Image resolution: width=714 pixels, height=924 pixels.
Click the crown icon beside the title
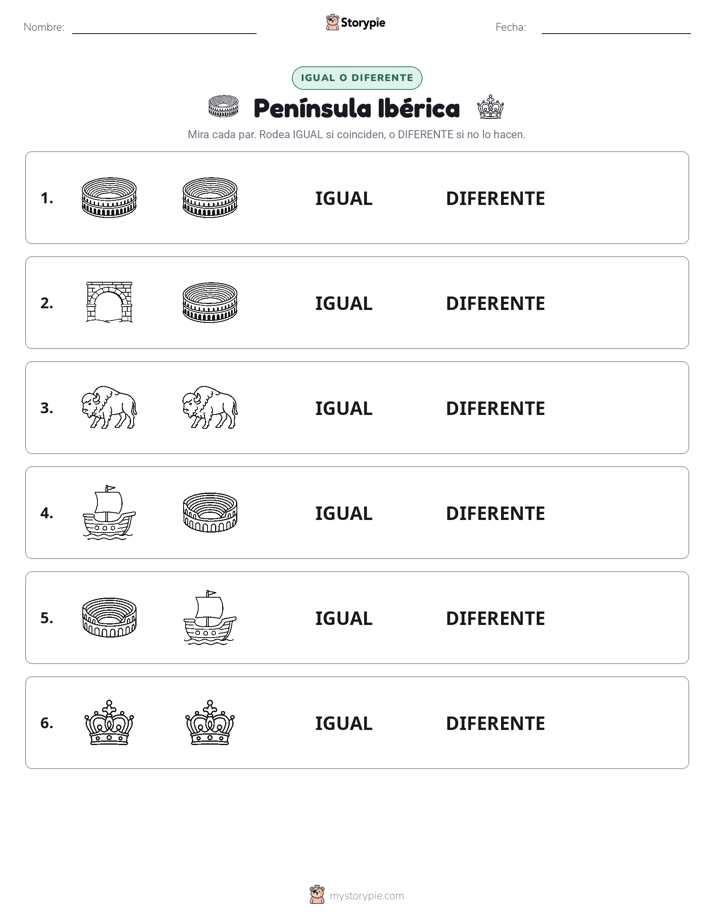490,107
